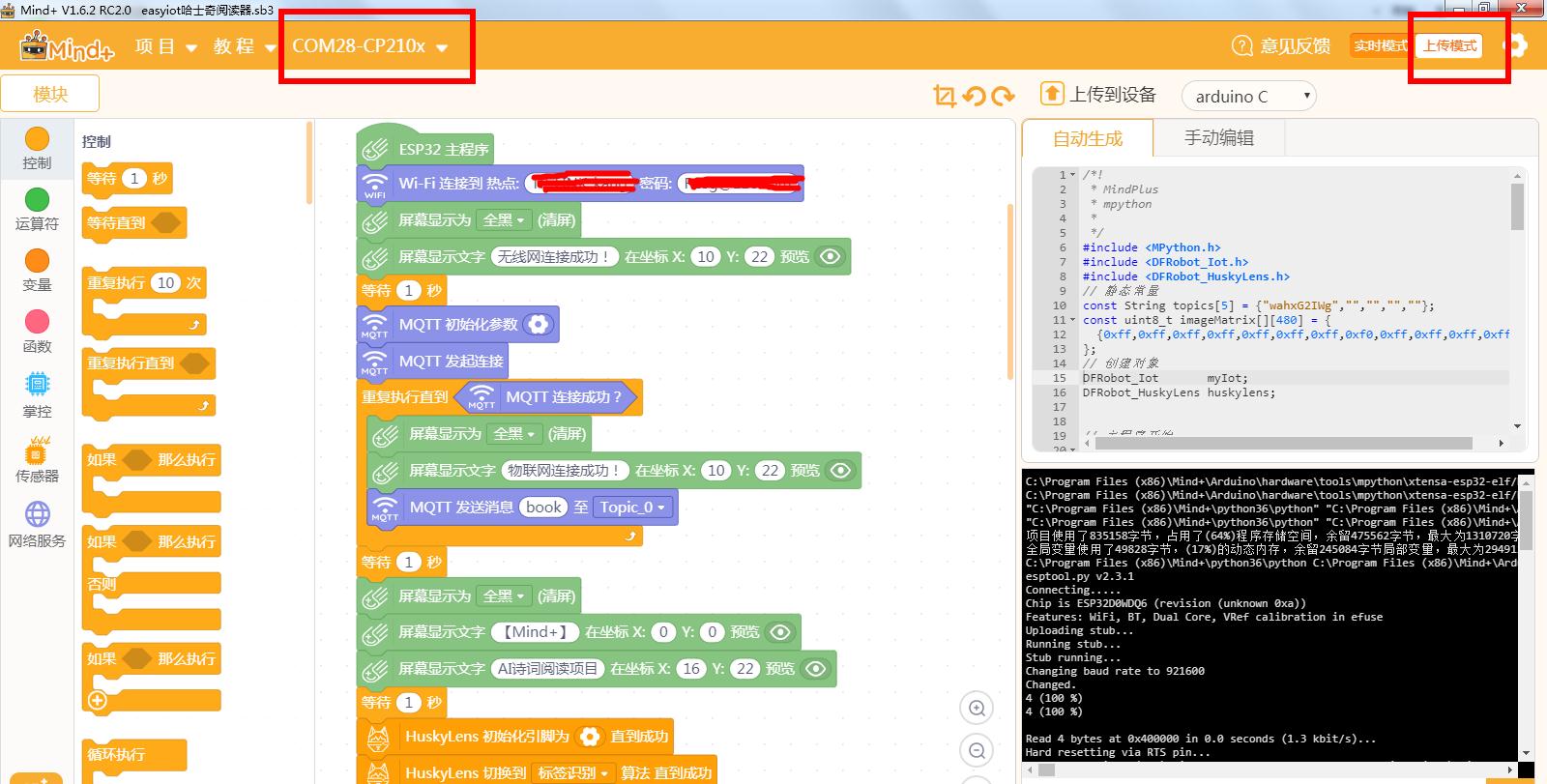Click the upload arrow icon

[1051, 94]
